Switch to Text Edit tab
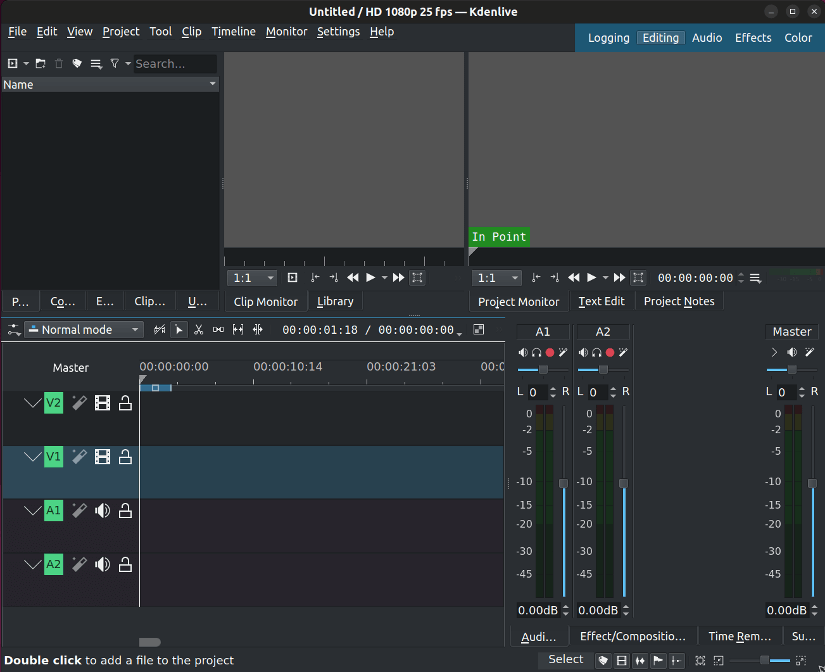 [601, 302]
